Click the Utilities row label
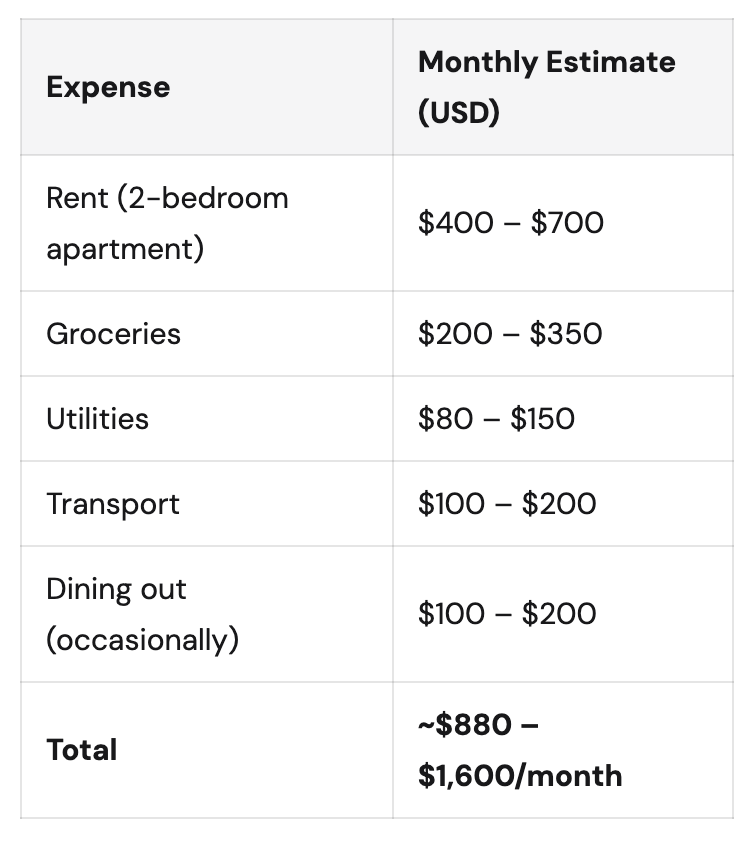The image size is (750, 842). coord(97,418)
